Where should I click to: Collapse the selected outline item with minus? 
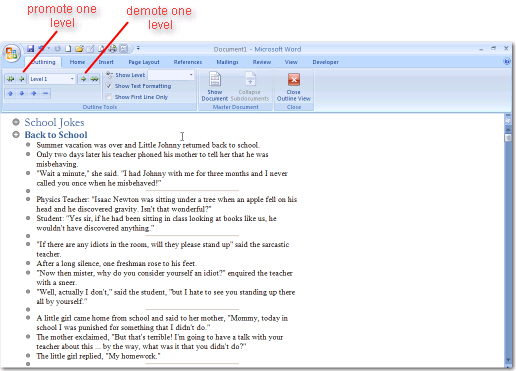[x=45, y=93]
